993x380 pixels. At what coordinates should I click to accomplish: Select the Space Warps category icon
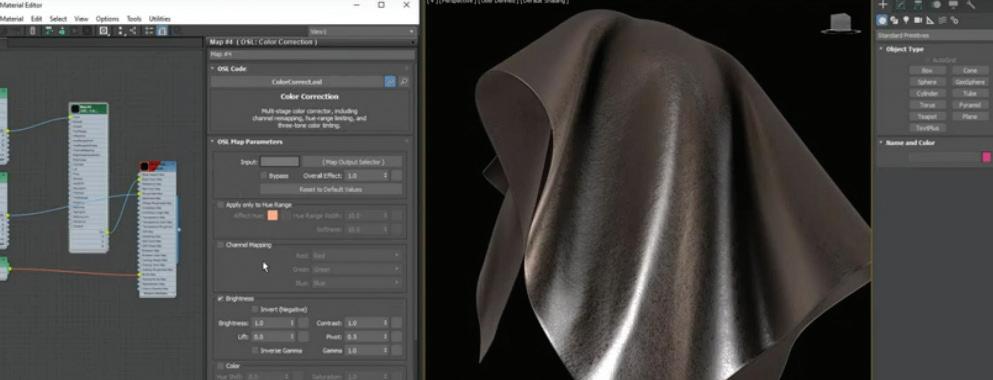click(942, 20)
